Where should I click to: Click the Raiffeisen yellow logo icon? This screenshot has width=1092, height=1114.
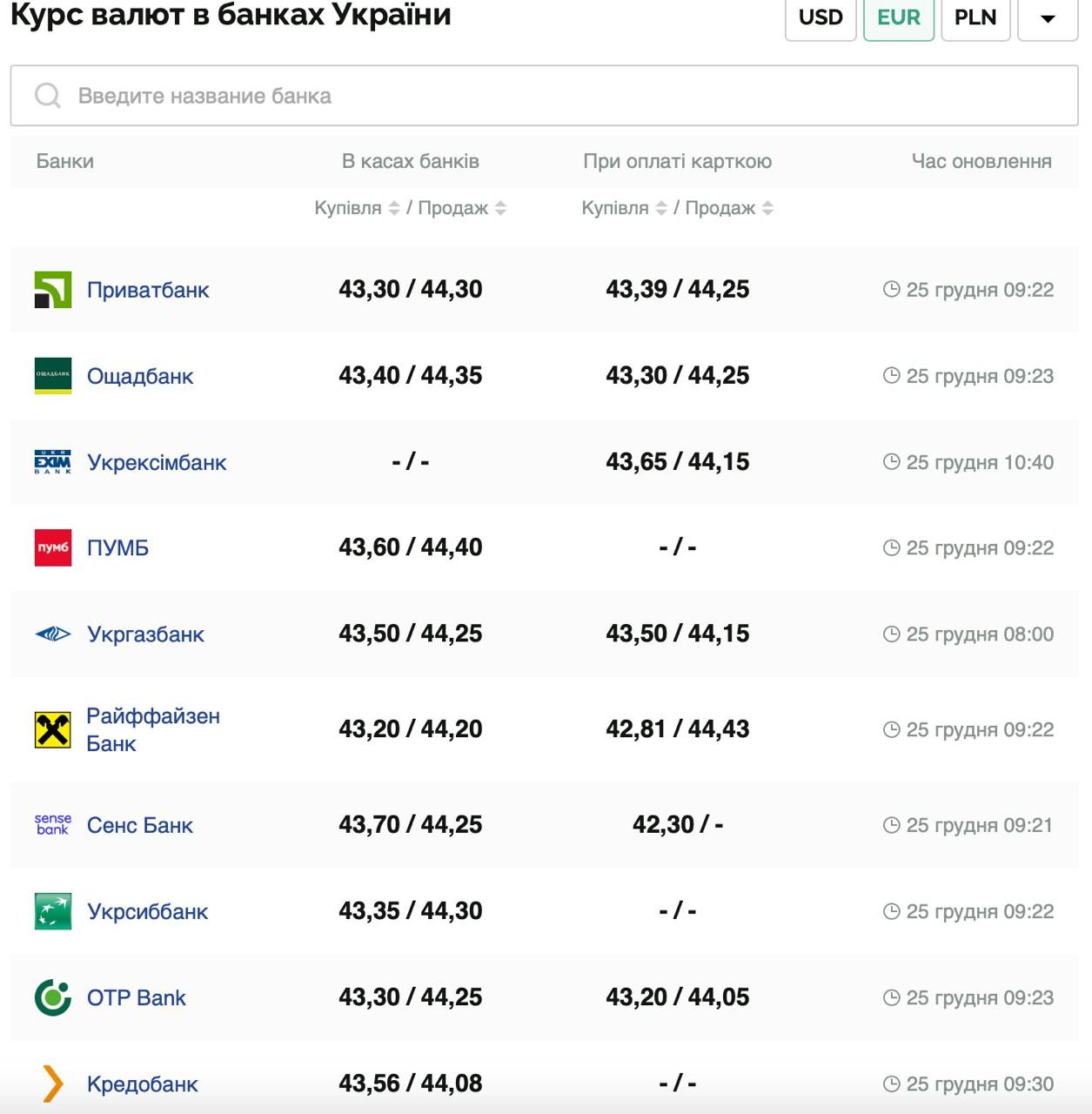click(x=52, y=729)
